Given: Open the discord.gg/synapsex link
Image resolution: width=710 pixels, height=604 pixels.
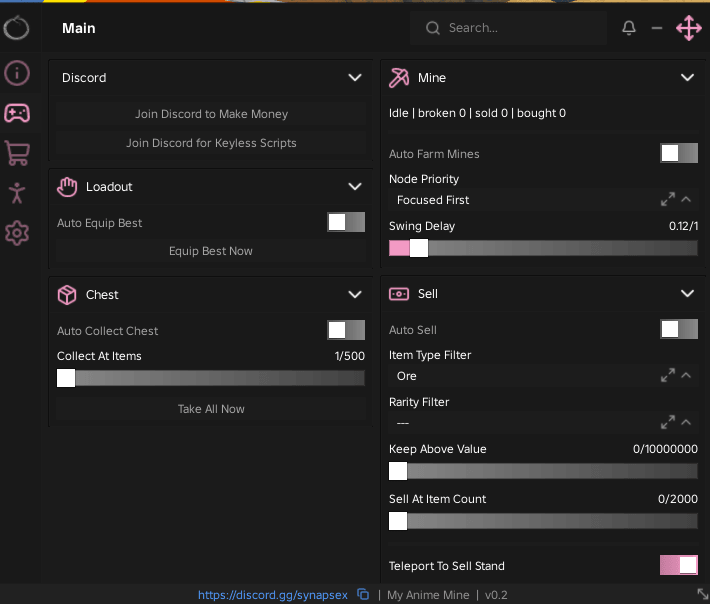Looking at the screenshot, I should [x=273, y=594].
